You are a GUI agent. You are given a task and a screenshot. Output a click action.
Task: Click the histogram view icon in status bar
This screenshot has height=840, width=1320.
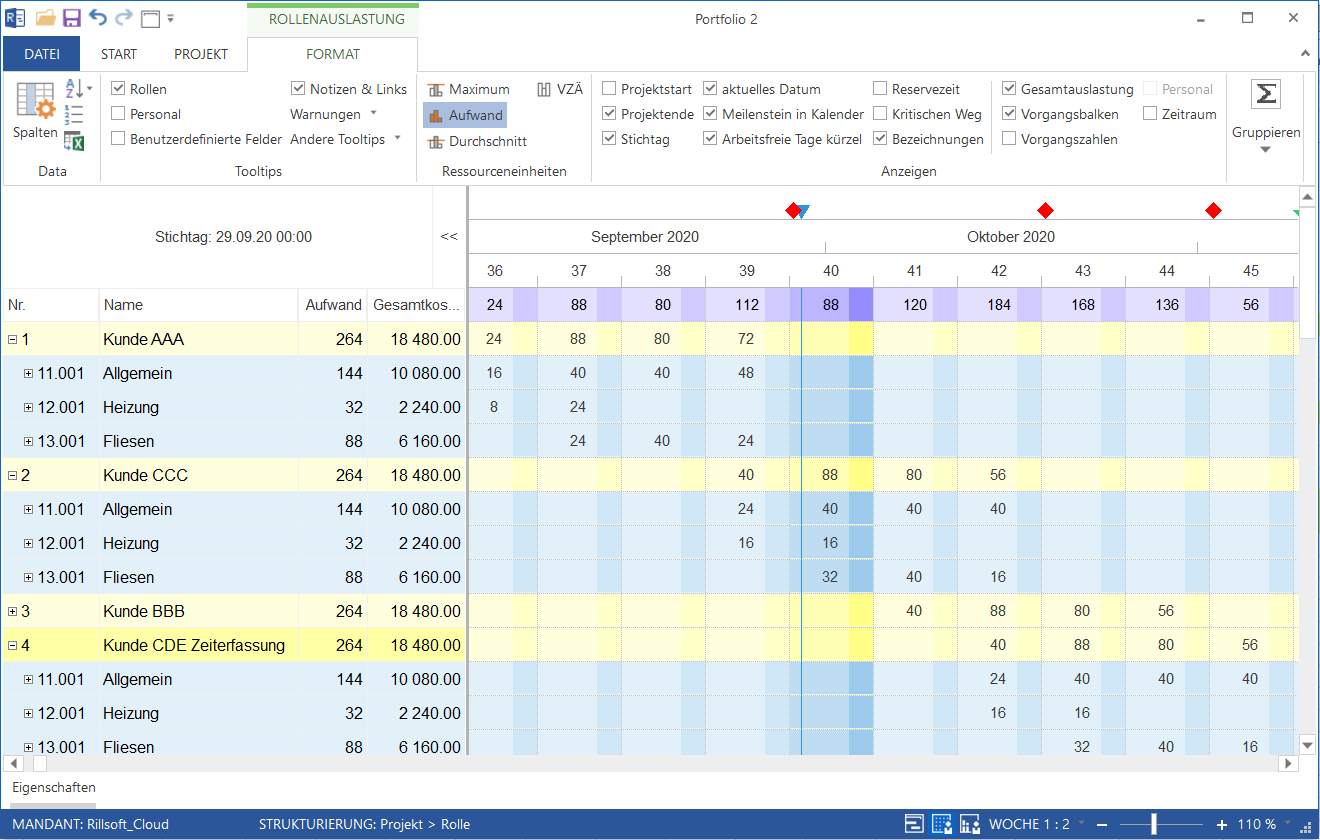point(969,824)
